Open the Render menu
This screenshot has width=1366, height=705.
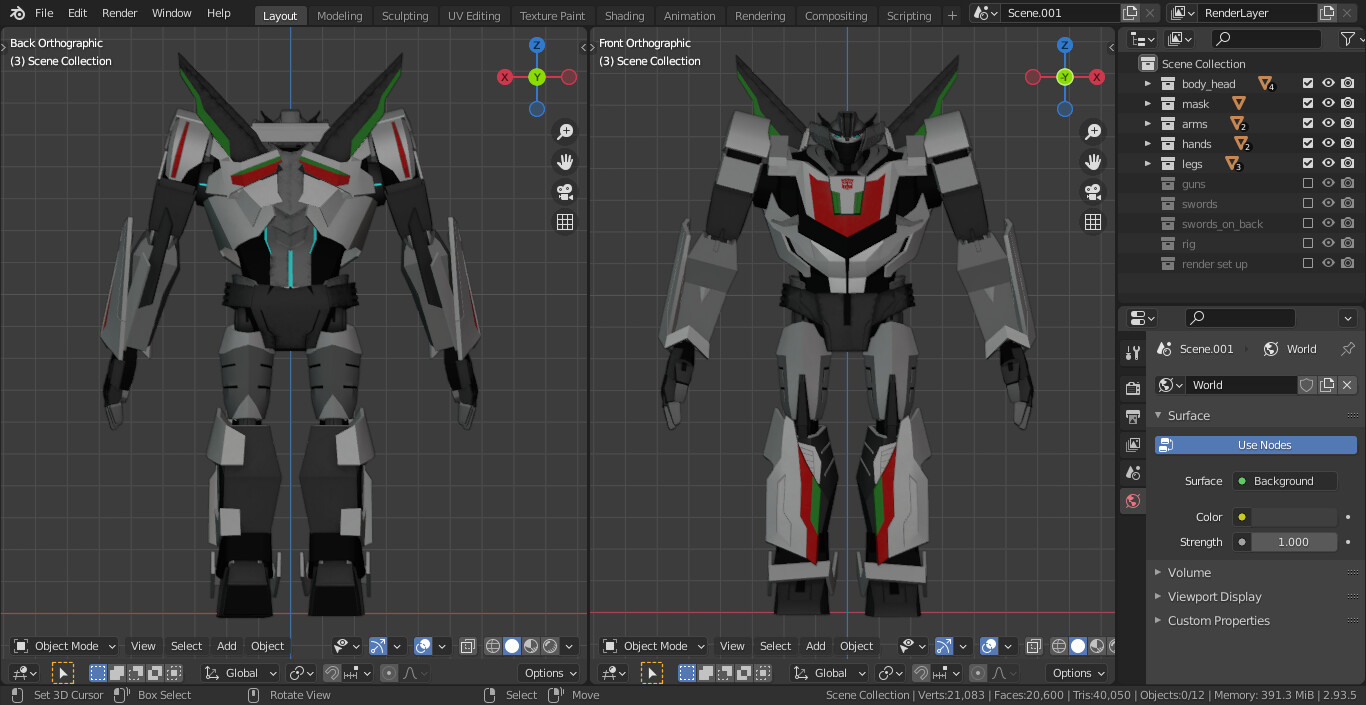point(119,13)
